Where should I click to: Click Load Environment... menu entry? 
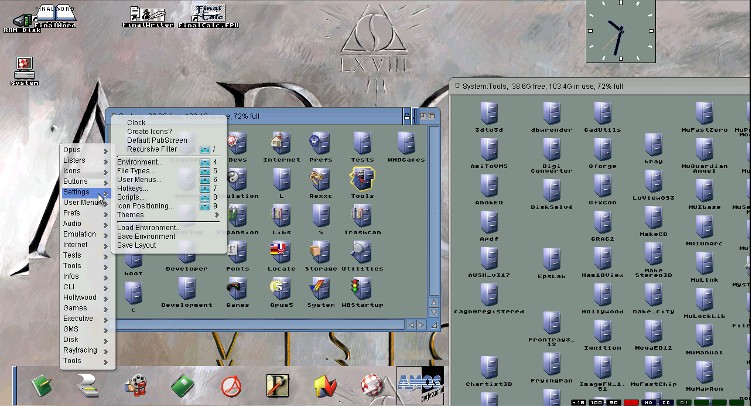(x=148, y=227)
